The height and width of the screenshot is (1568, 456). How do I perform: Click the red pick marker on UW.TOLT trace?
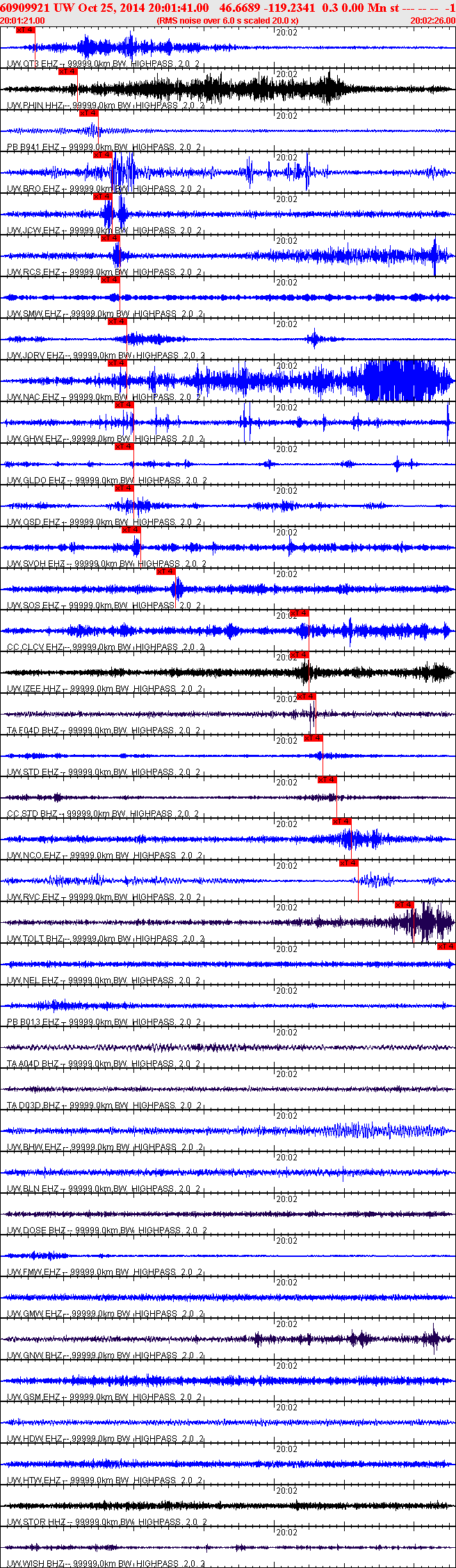pyautogui.click(x=404, y=905)
